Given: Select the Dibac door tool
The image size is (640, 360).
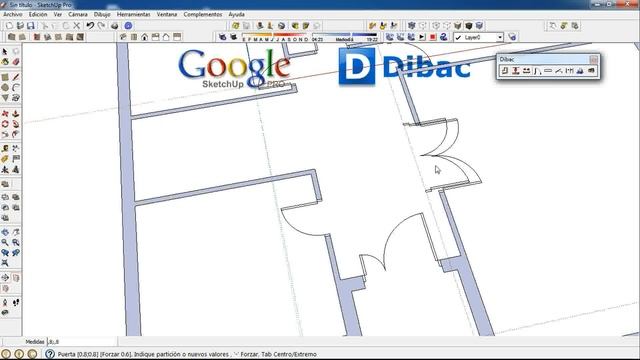Looking at the screenshot, I should pyautogui.click(x=537, y=71).
